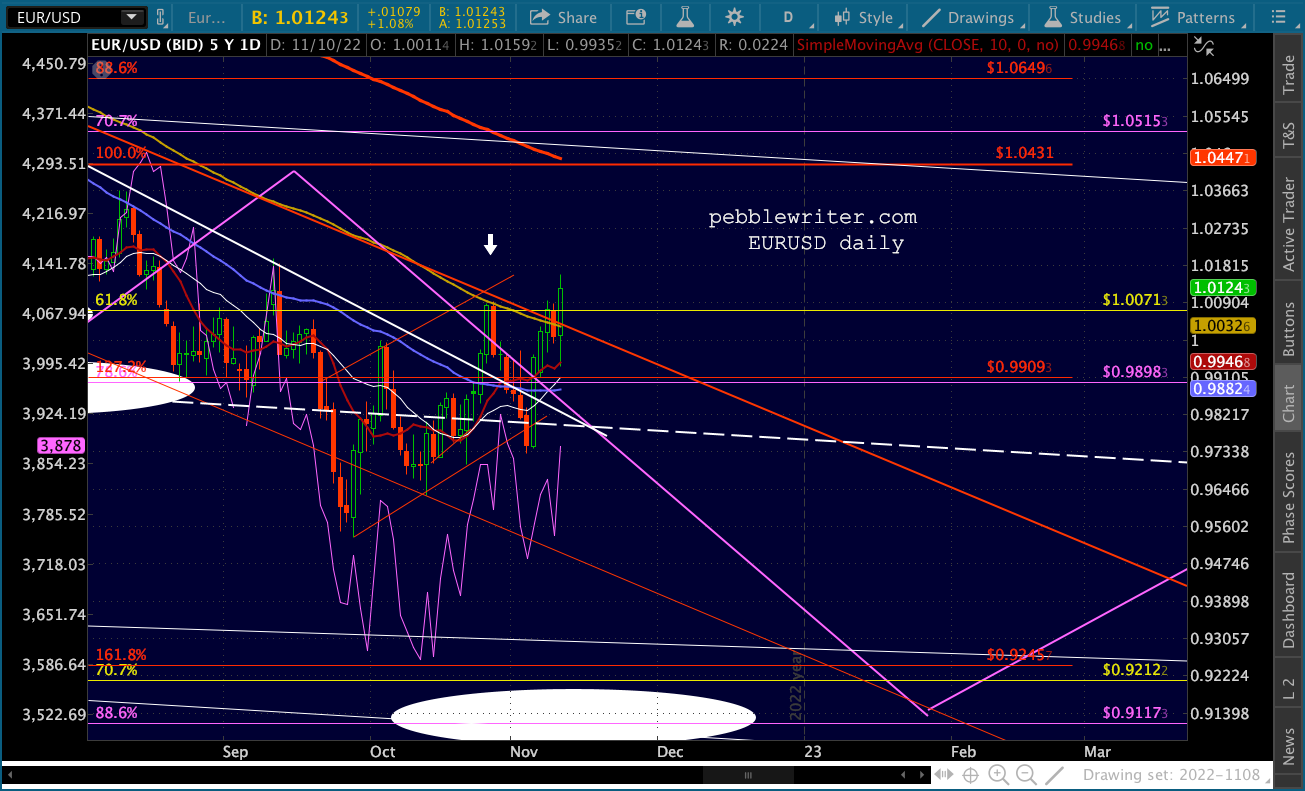Open the Style menu
The width and height of the screenshot is (1305, 791).
[866, 17]
